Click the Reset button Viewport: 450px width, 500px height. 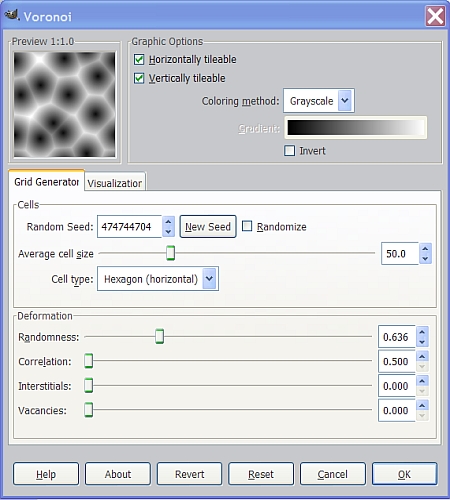pyautogui.click(x=261, y=474)
